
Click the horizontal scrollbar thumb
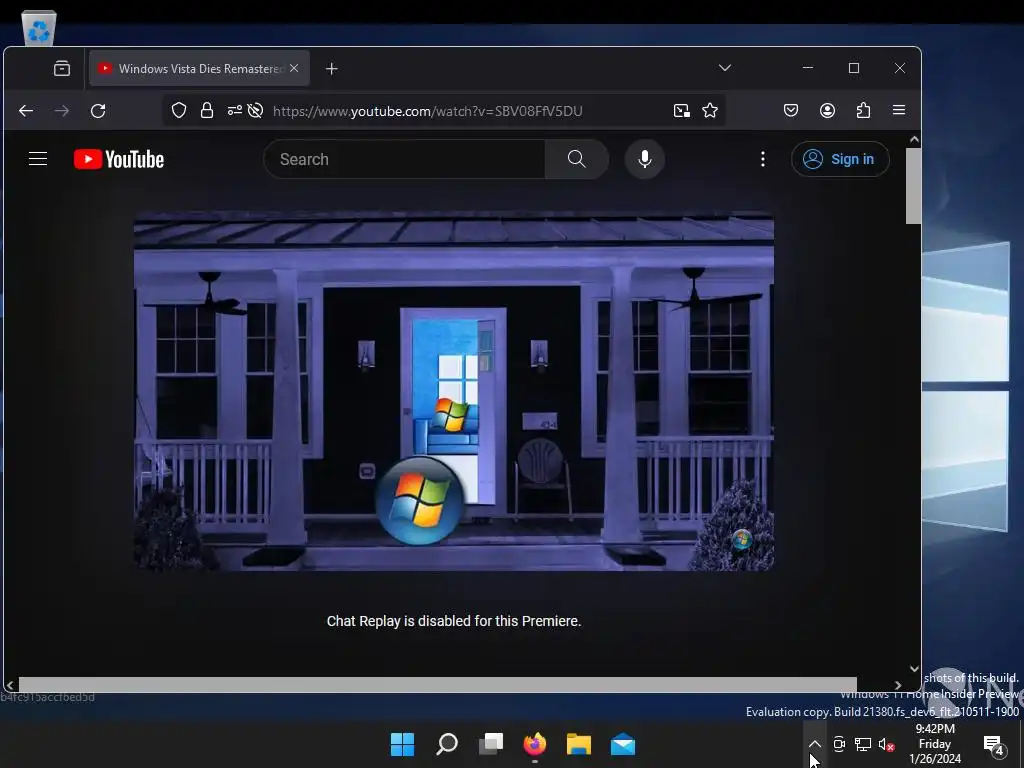pyautogui.click(x=438, y=684)
